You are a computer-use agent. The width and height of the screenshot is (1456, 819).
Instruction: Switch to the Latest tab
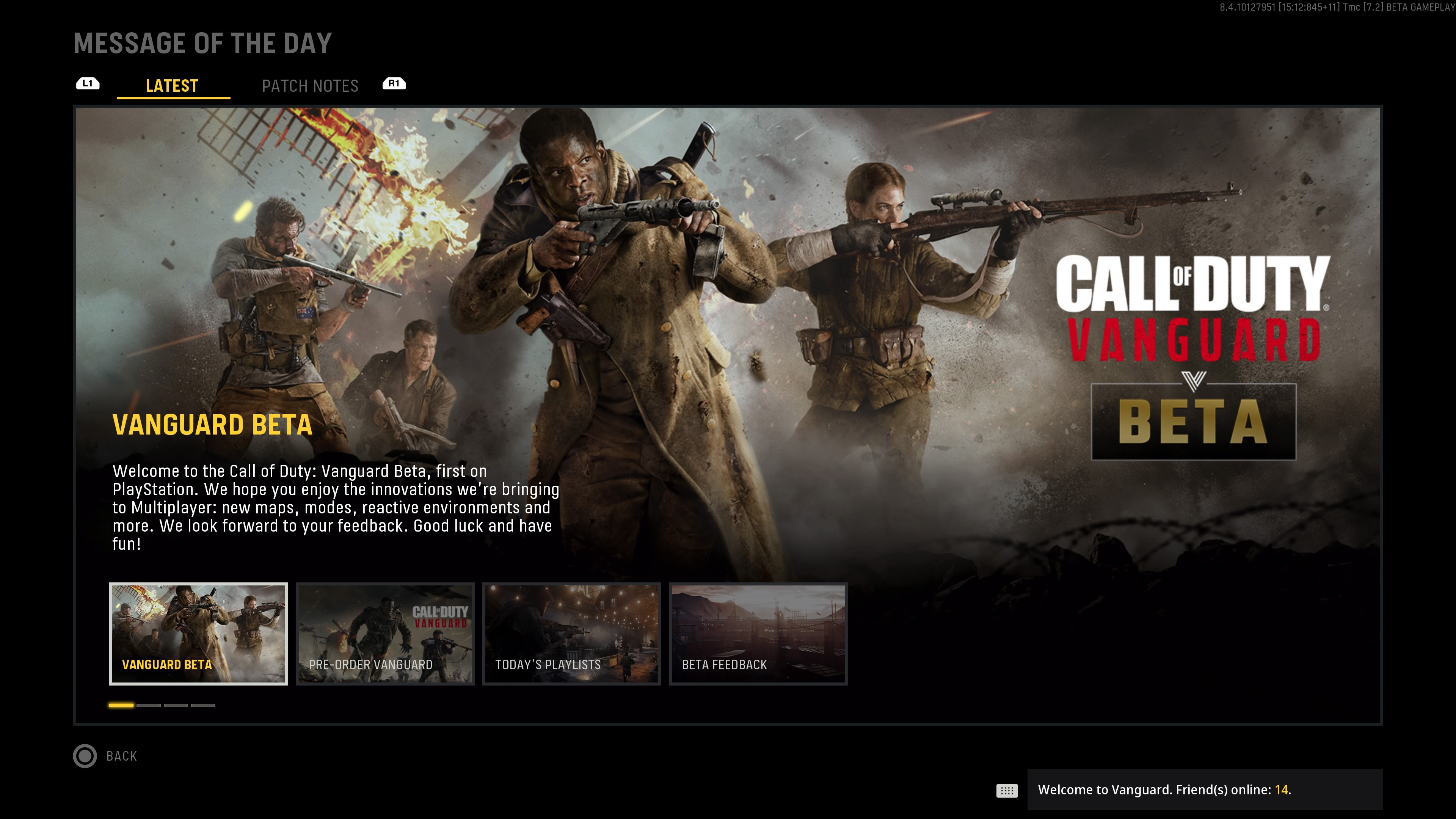tap(173, 86)
